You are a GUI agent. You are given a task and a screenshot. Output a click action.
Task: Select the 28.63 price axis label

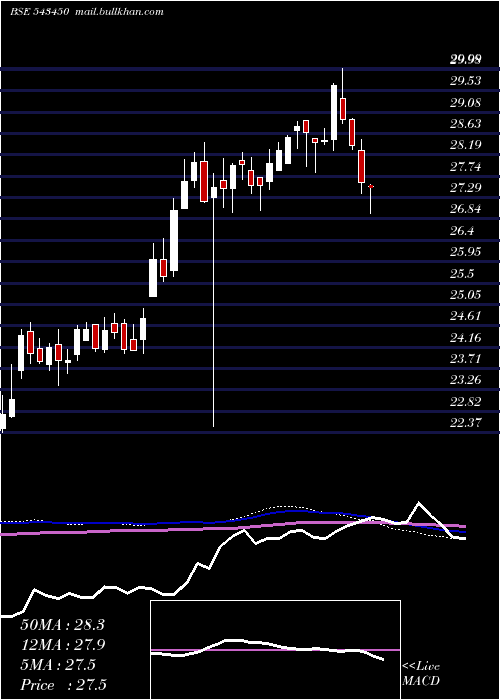click(x=466, y=124)
